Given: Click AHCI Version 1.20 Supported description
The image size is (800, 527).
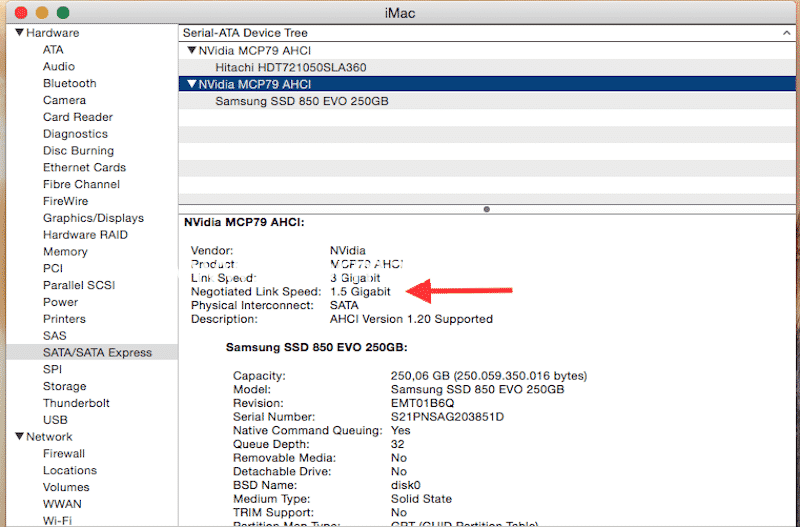Looking at the screenshot, I should tap(411, 319).
